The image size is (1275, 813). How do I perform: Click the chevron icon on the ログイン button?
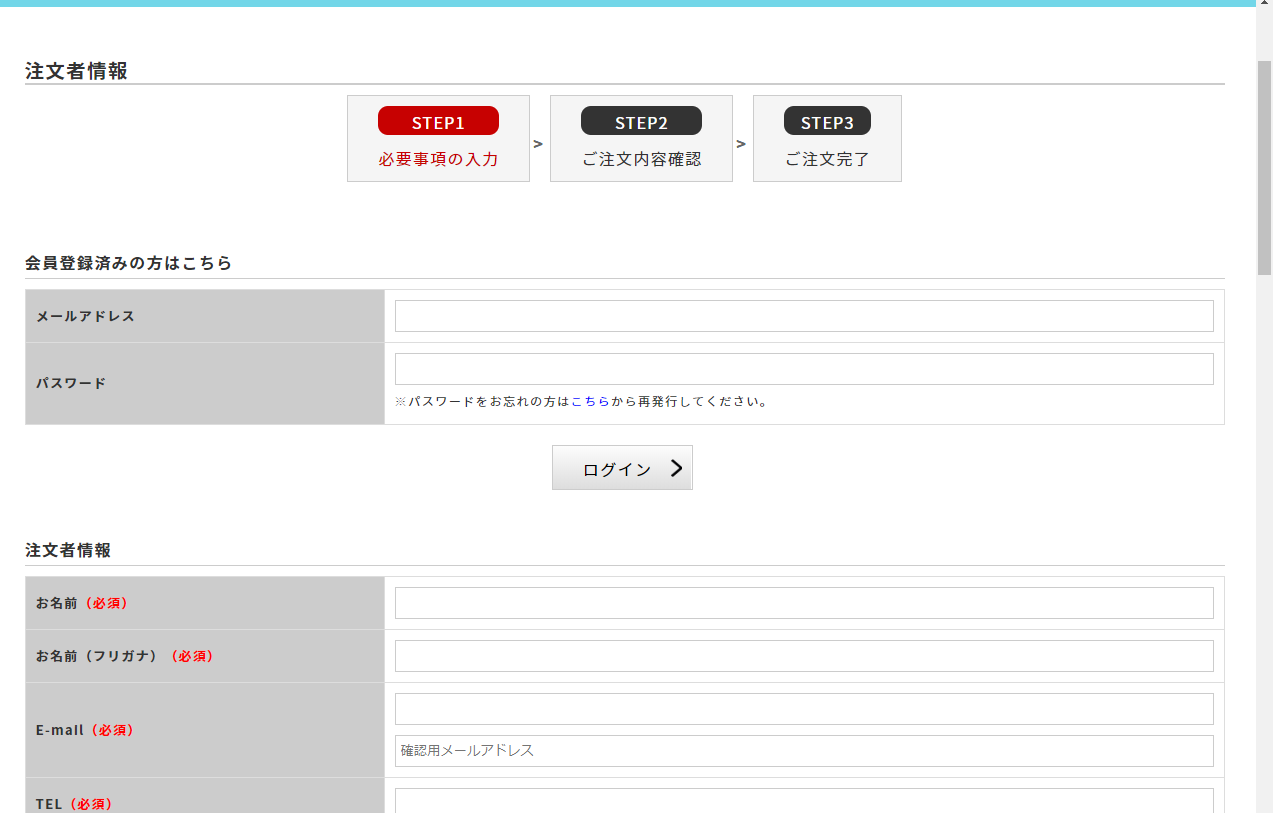click(x=676, y=467)
